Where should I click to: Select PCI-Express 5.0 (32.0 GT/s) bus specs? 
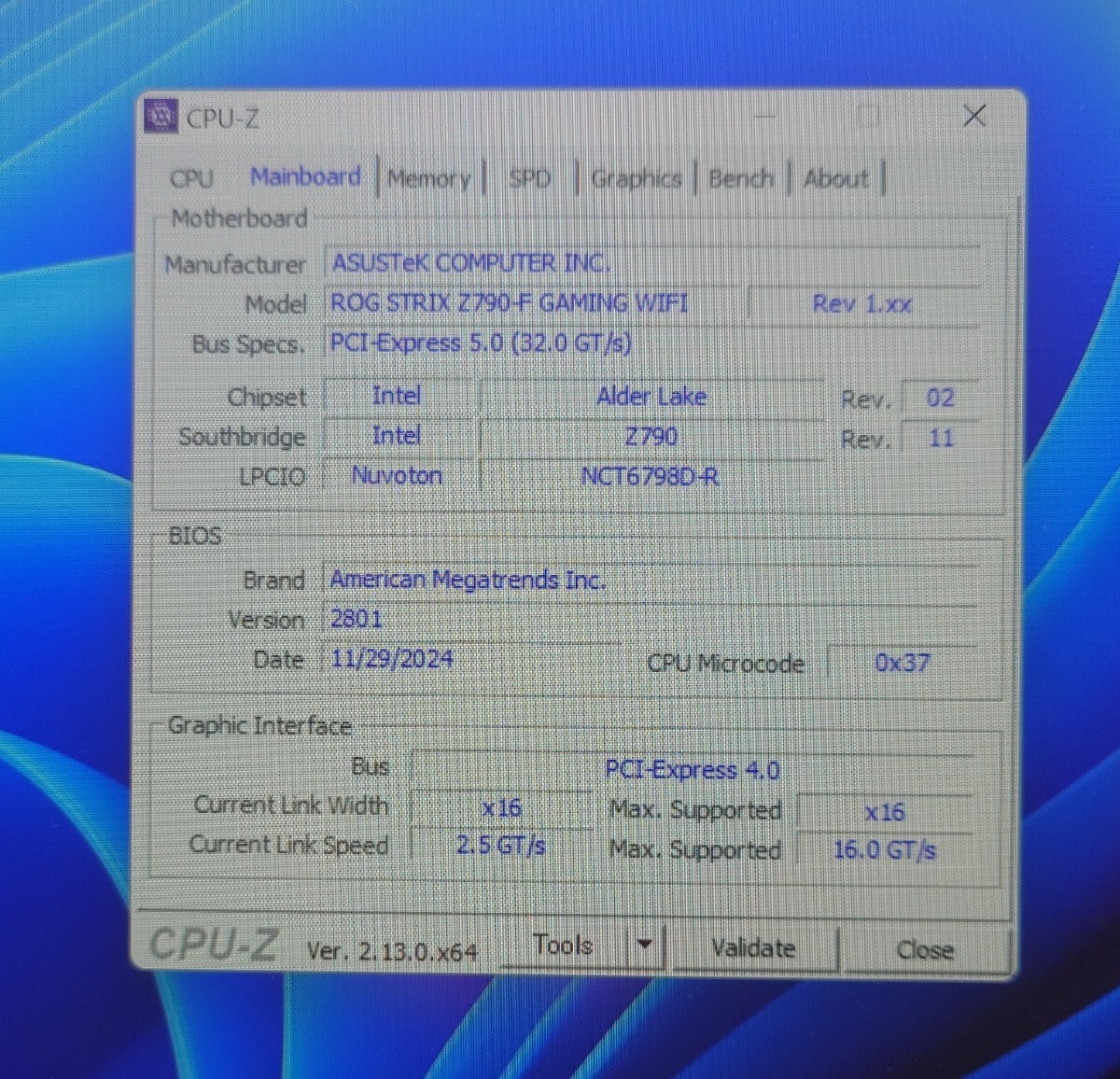point(651,343)
